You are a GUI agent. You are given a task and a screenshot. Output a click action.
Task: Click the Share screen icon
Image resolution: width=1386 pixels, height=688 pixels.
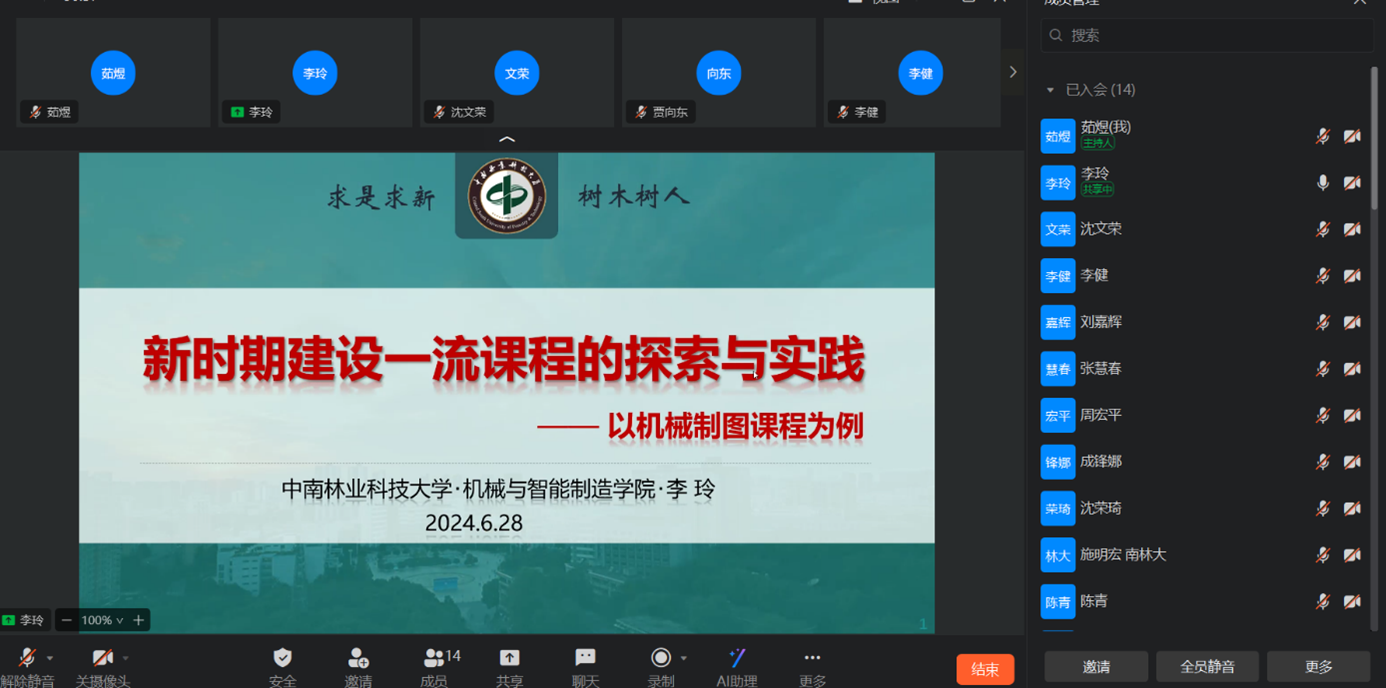coord(510,658)
